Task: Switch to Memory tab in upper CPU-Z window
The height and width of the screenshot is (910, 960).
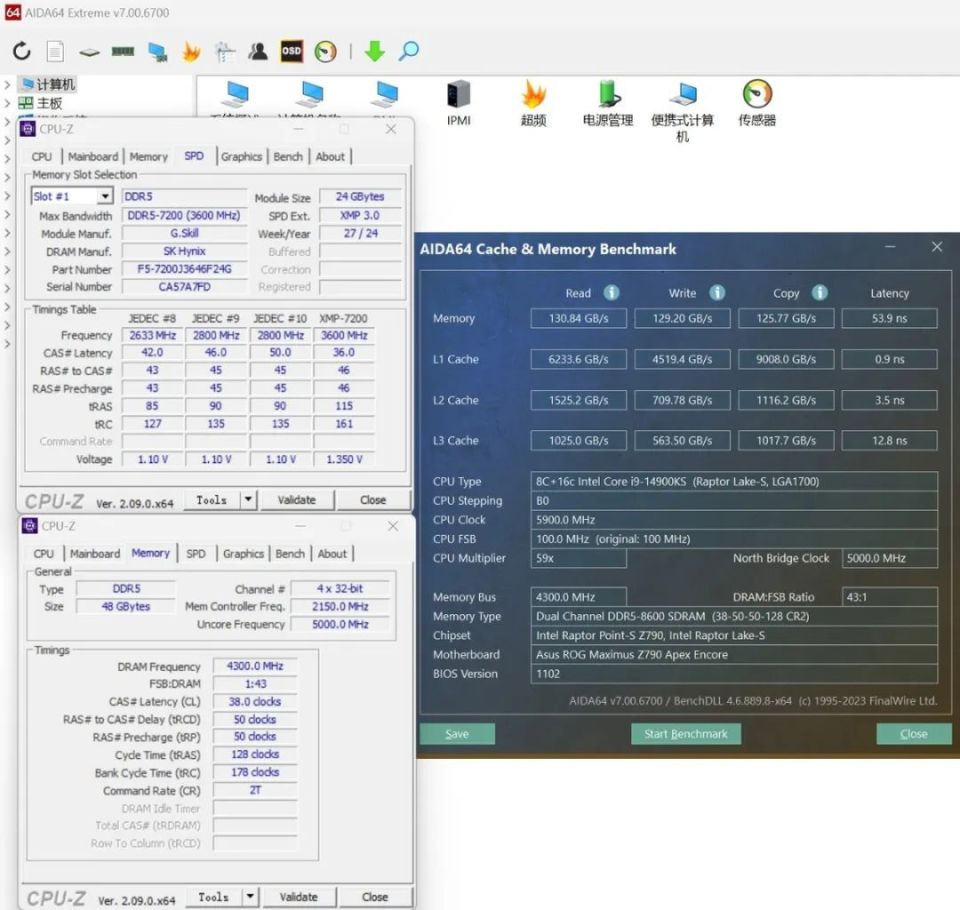Action: (x=148, y=157)
